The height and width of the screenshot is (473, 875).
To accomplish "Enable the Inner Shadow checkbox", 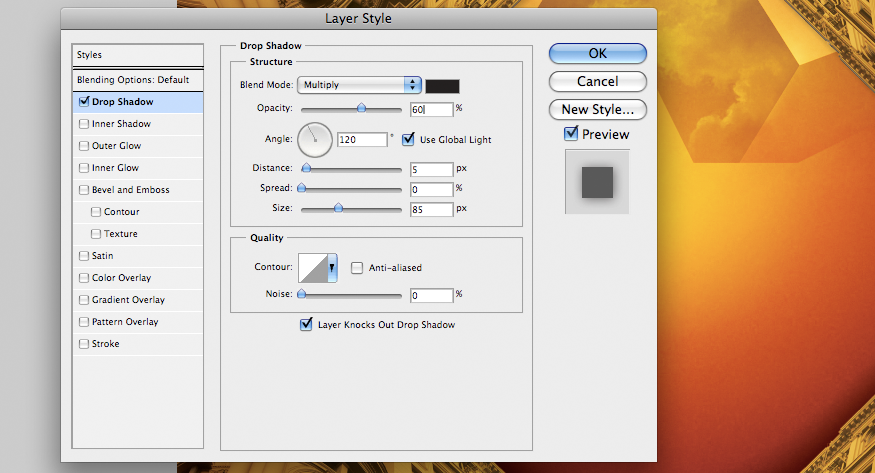I will 84,124.
